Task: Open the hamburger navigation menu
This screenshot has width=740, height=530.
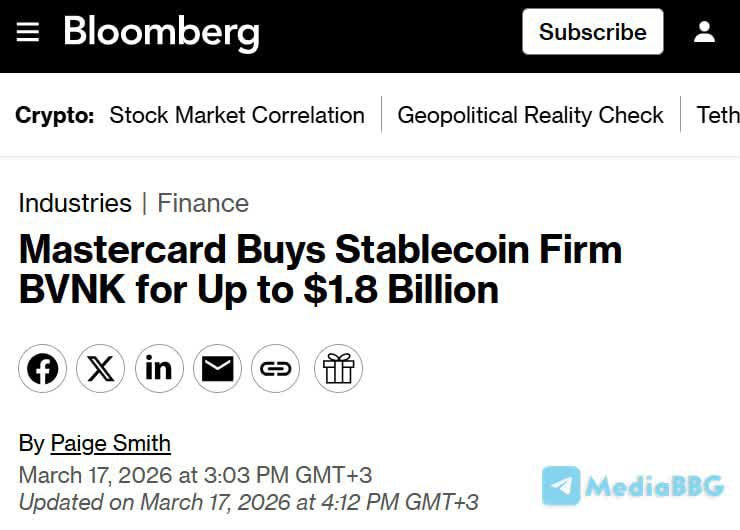Action: point(28,32)
